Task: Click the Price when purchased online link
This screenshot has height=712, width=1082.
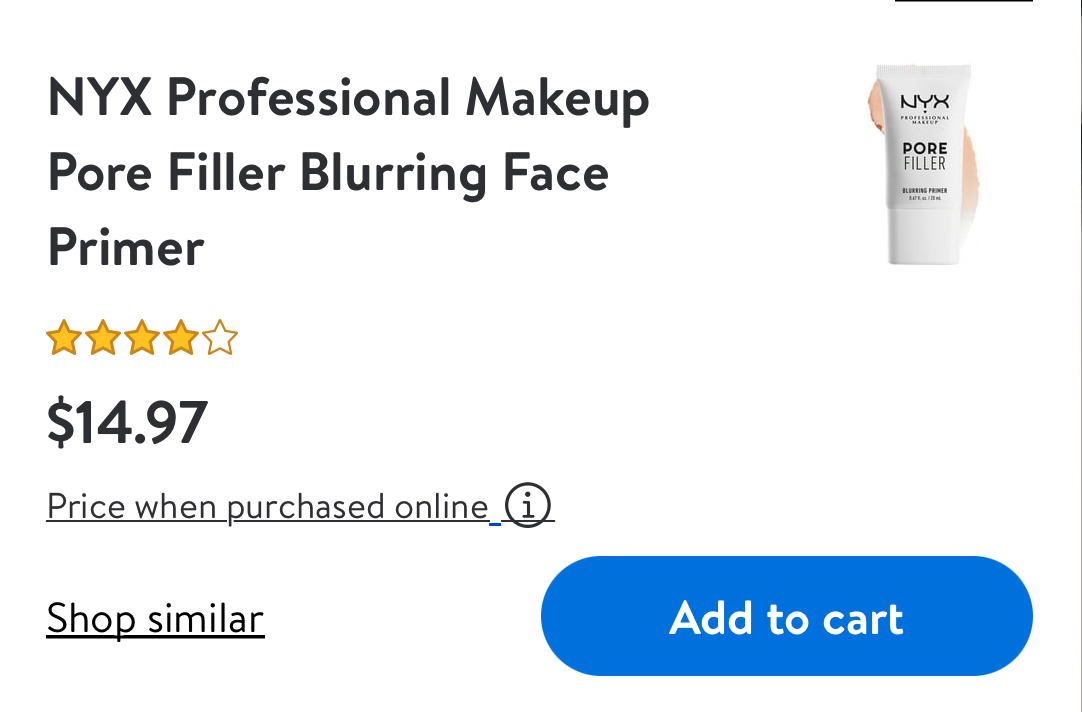Action: [x=268, y=507]
